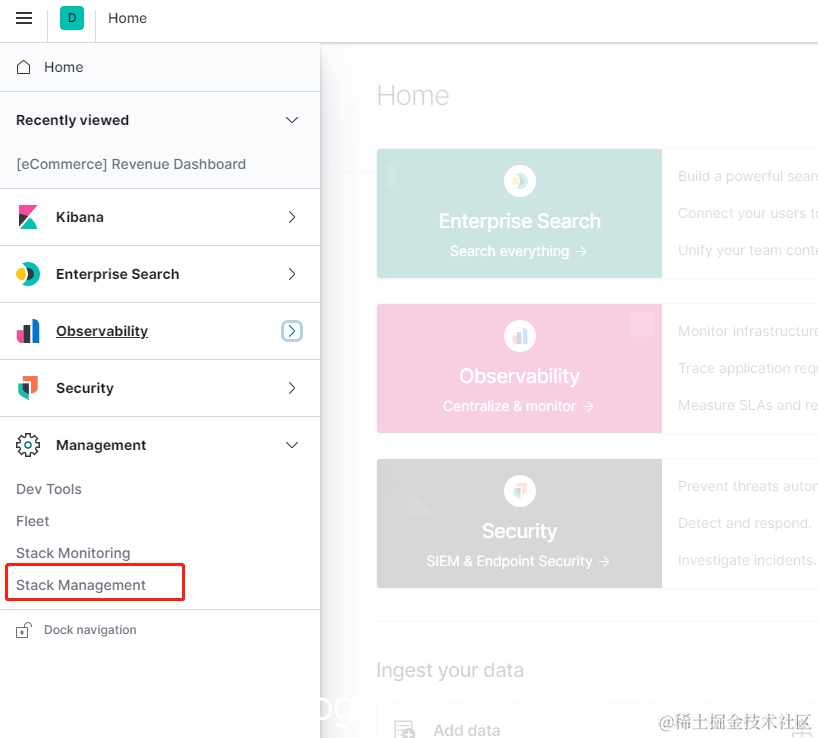818x738 pixels.
Task: Open the Security solution card
Action: (x=519, y=523)
